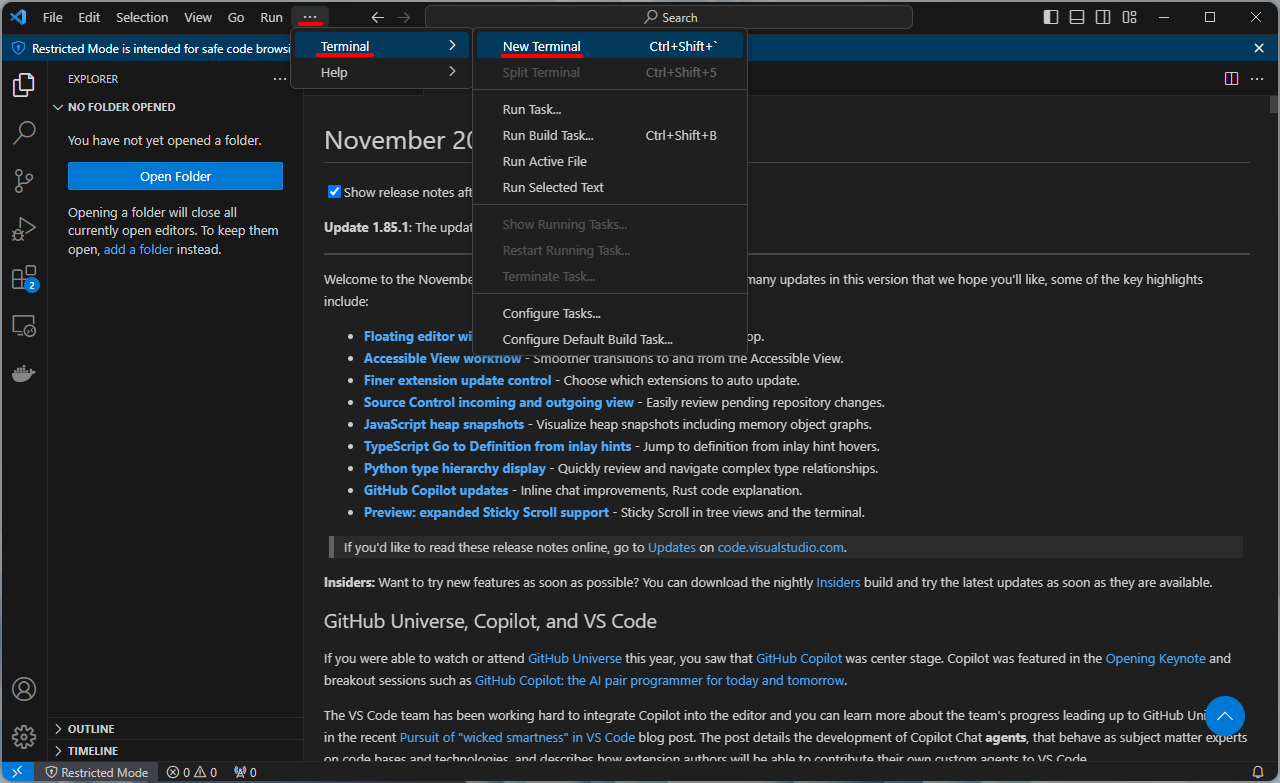This screenshot has width=1280, height=783.
Task: Open the JavaScript heap snapshots link
Action: pos(444,424)
